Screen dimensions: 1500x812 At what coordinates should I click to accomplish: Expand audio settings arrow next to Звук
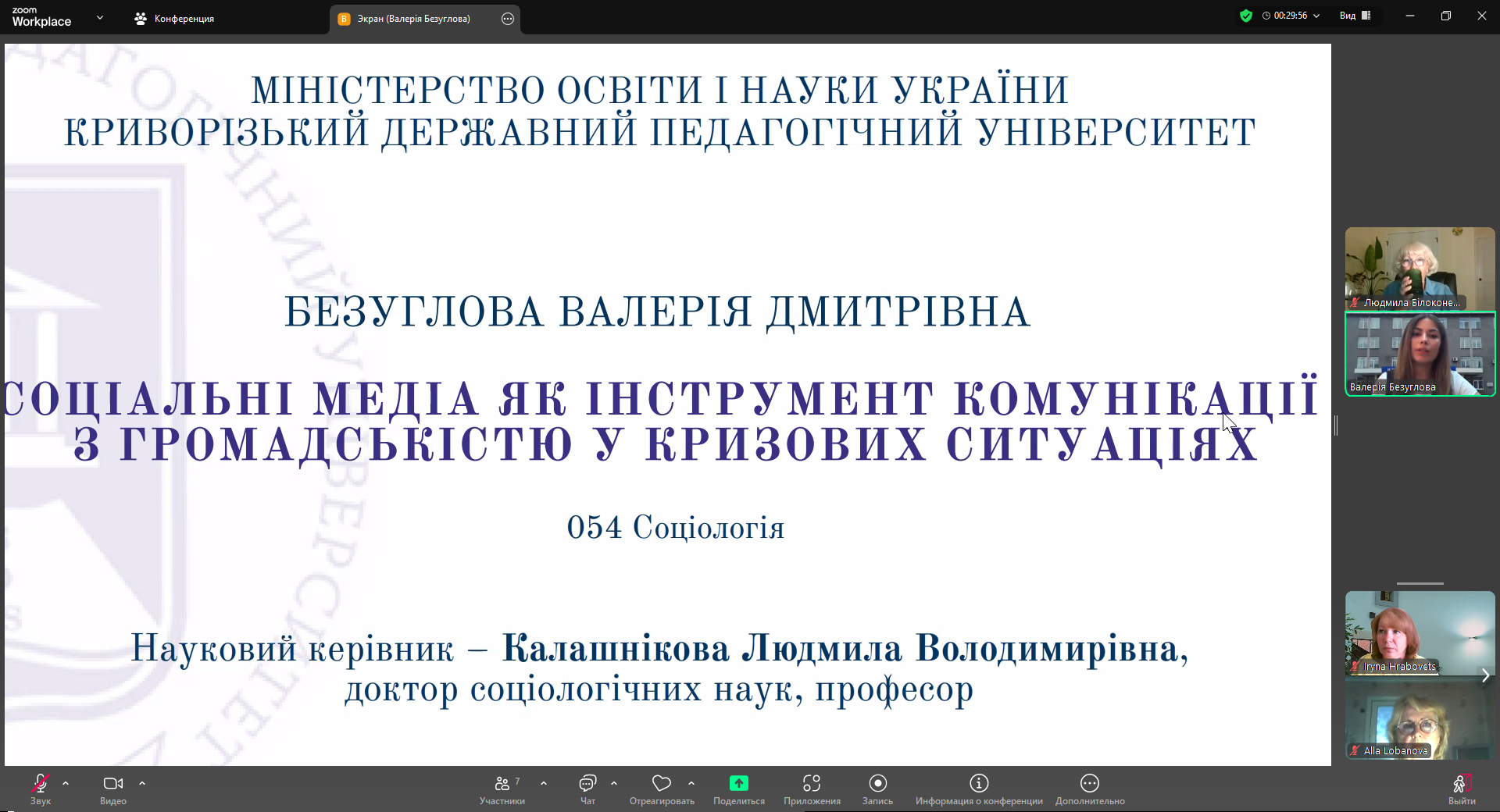coord(66,782)
